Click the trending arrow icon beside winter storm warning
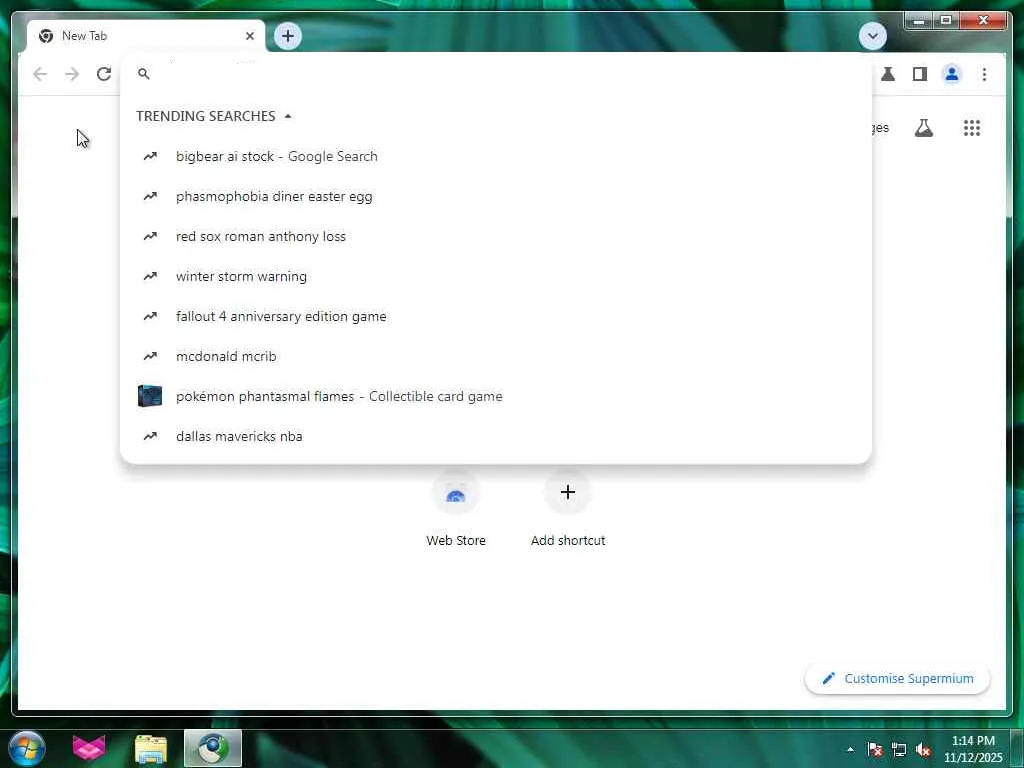 click(x=150, y=276)
